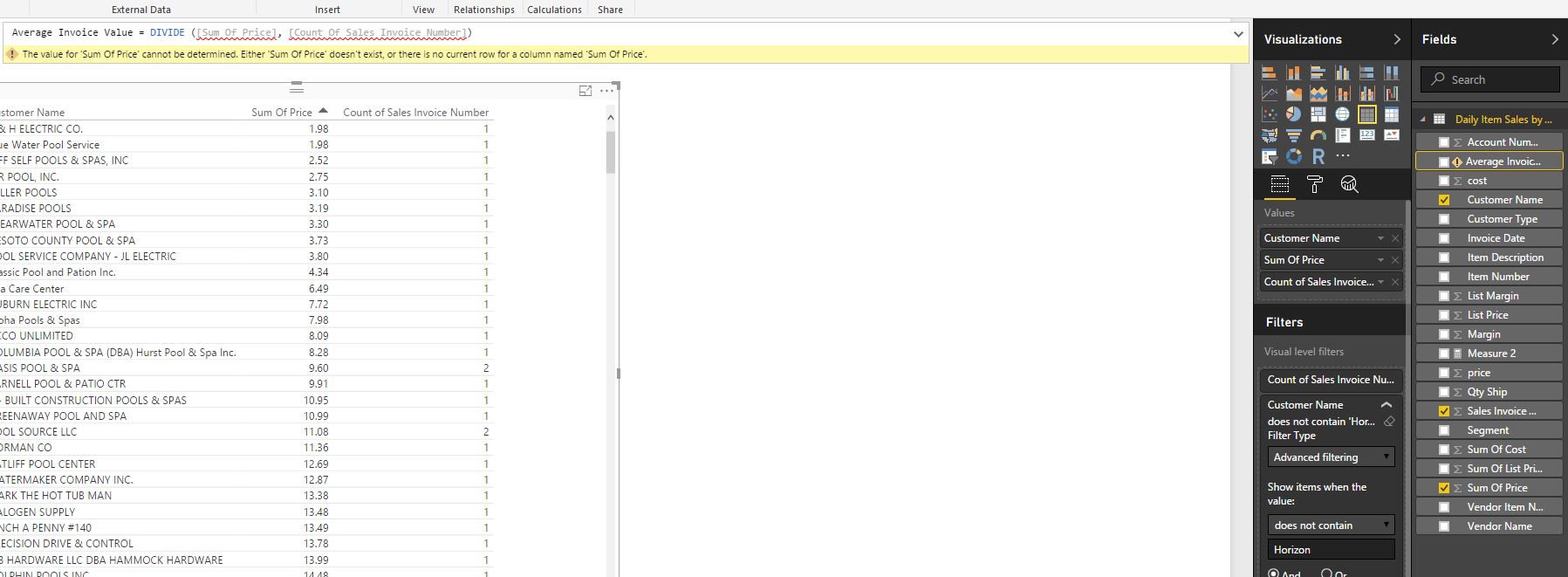Check the cost field checkbox
This screenshot has height=577, width=1568.
click(1443, 181)
